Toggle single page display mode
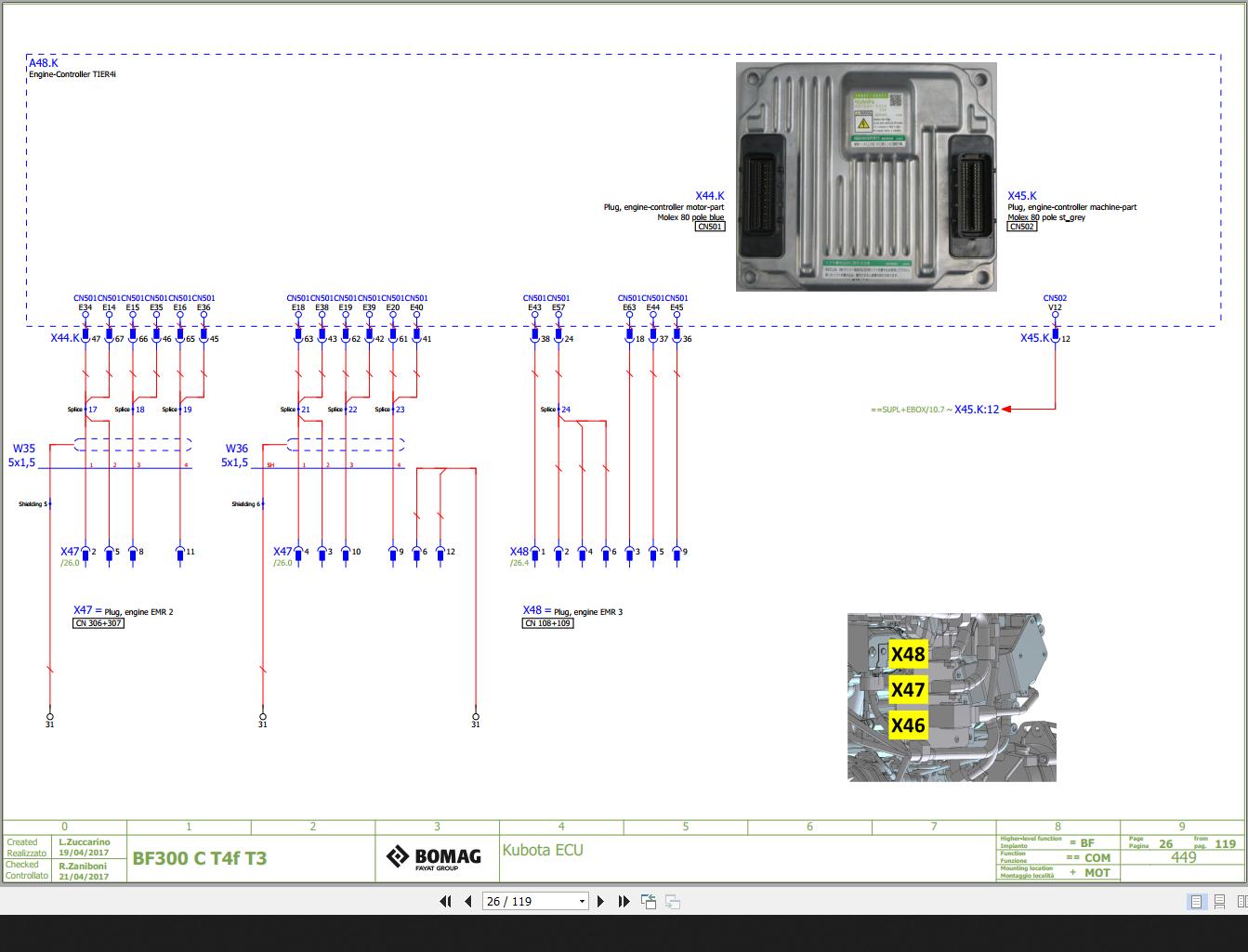 [x=1195, y=901]
